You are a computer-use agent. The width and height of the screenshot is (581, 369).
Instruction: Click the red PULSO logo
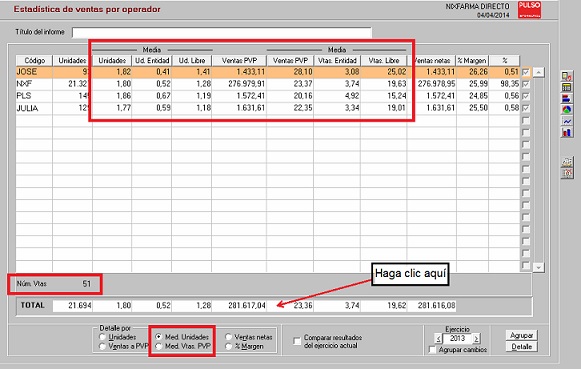[529, 10]
